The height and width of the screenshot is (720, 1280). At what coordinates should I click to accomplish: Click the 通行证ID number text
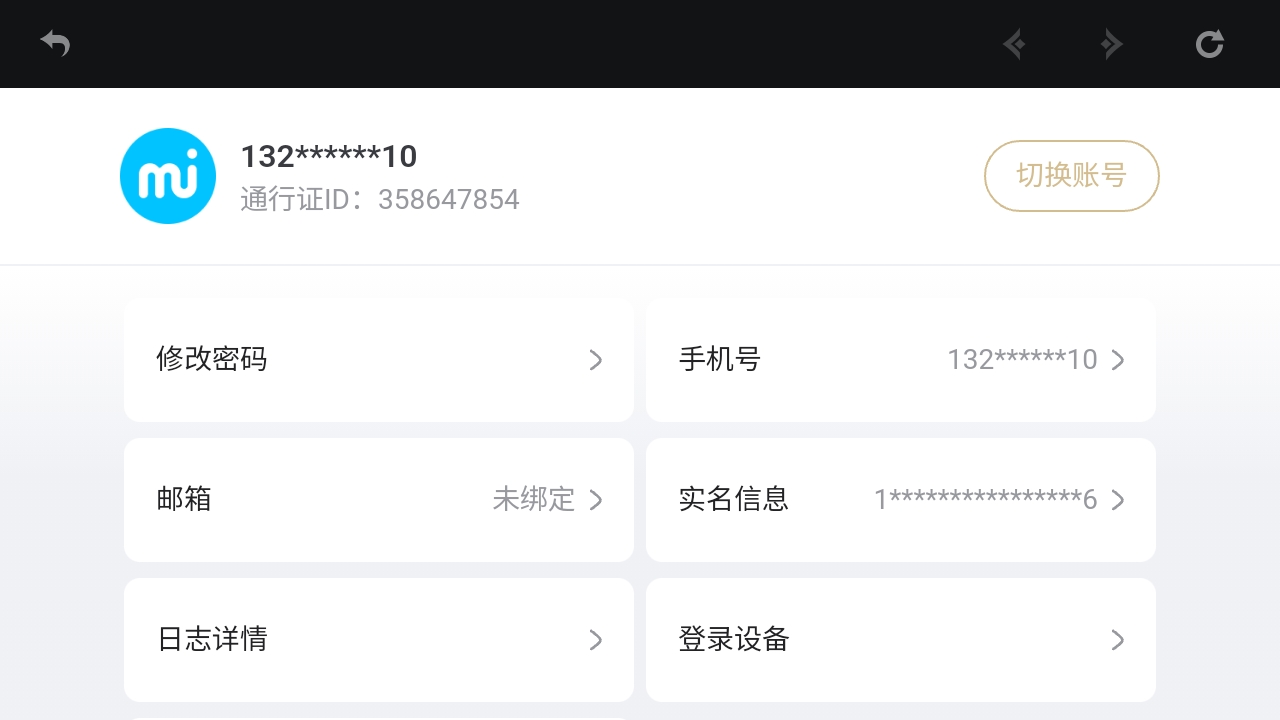[x=448, y=200]
